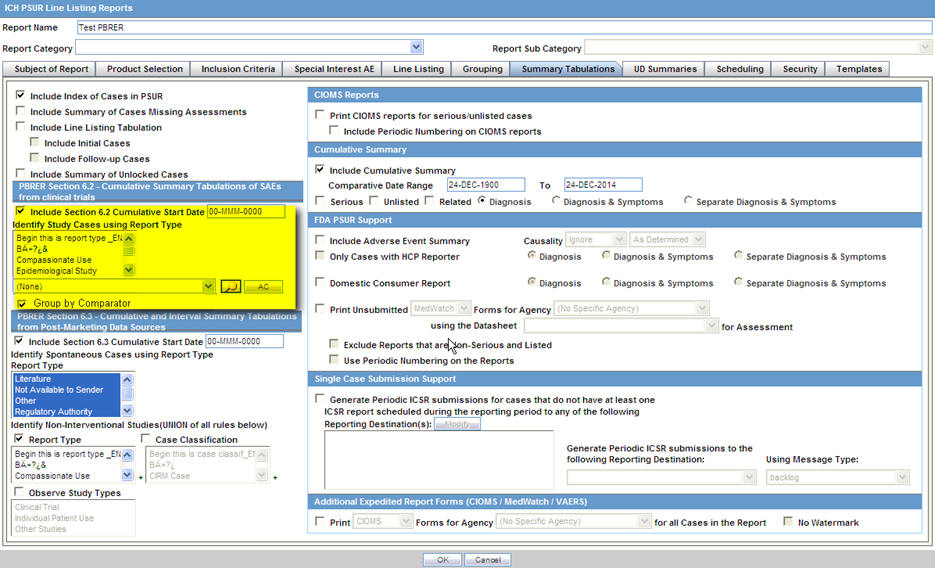Open the Report Category dropdown
The width and height of the screenshot is (935, 568).
[x=416, y=47]
